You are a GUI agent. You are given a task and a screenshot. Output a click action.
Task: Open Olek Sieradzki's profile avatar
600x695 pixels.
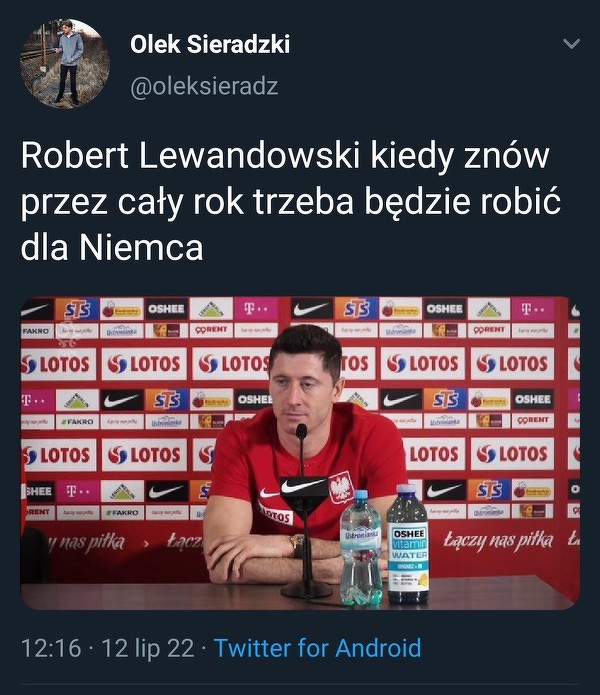(x=65, y=63)
